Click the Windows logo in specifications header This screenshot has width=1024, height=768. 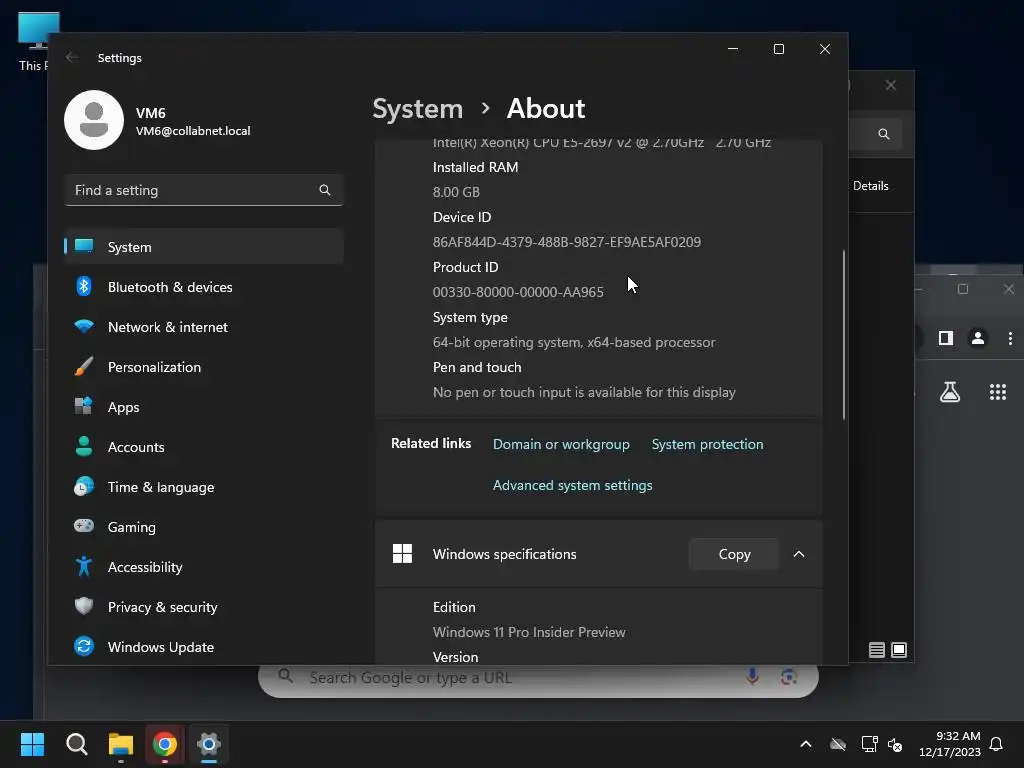(x=402, y=554)
